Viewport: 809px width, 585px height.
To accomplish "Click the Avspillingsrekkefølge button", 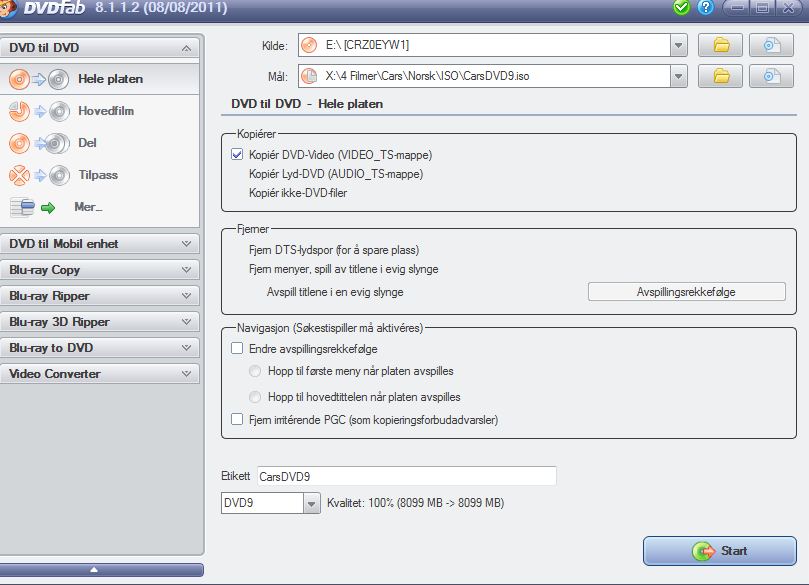I will click(x=687, y=291).
